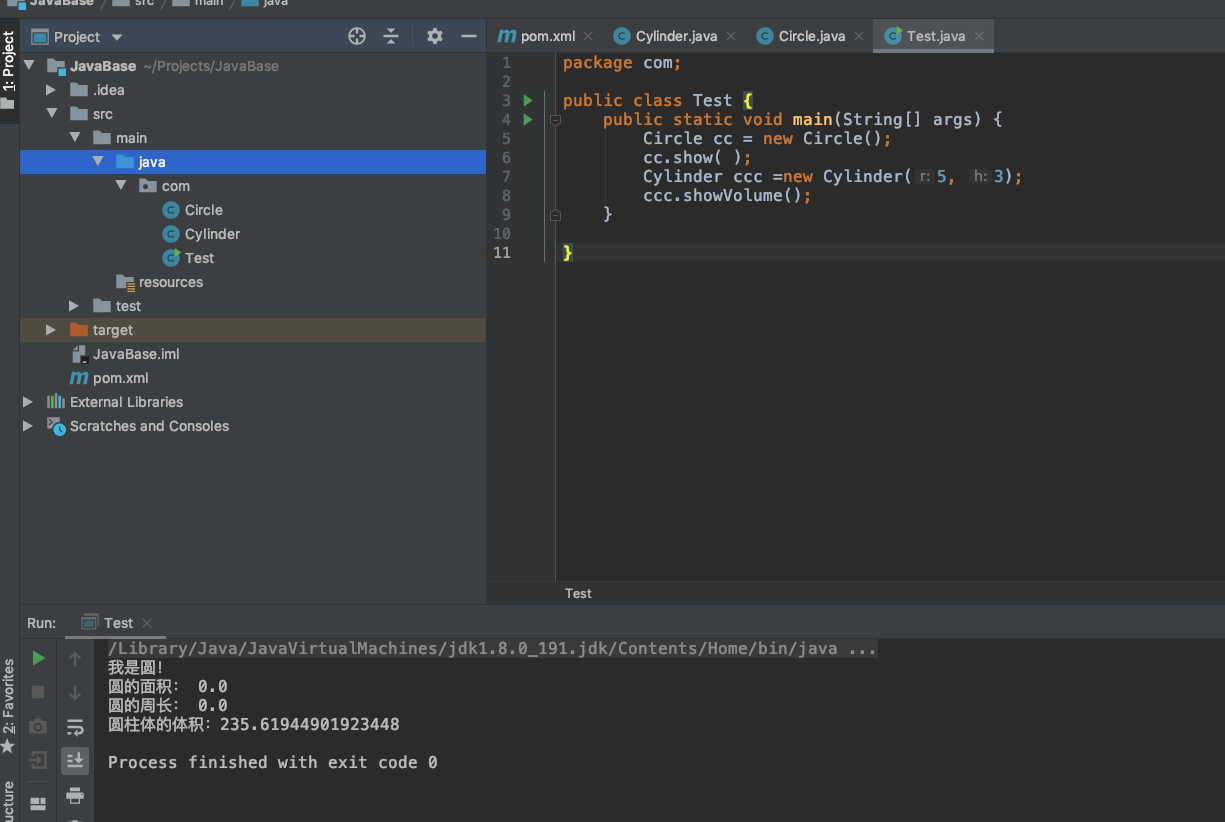This screenshot has height=822, width=1225.
Task: Click the print console output icon
Action: tap(75, 795)
